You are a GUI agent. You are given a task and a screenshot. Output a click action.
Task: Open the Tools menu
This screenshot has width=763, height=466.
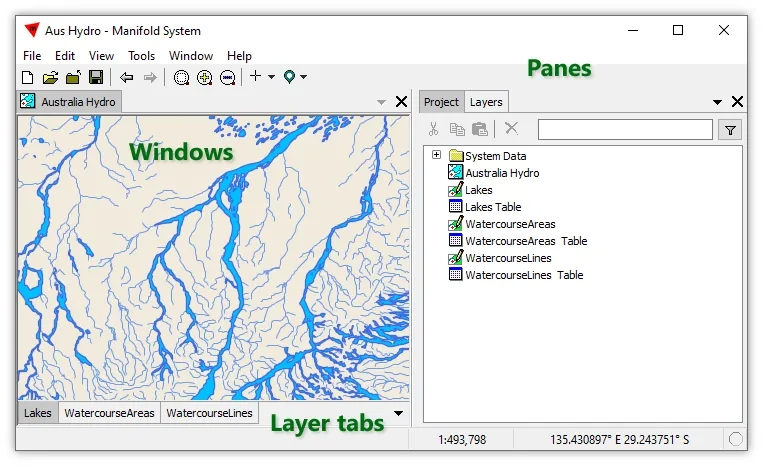141,56
